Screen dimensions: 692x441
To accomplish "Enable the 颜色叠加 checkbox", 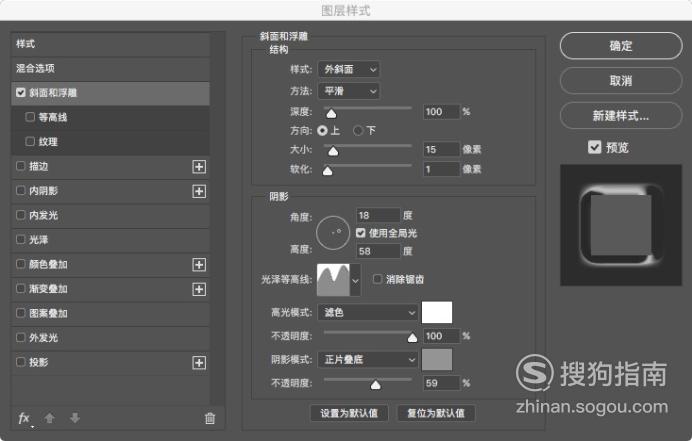I will pos(20,264).
